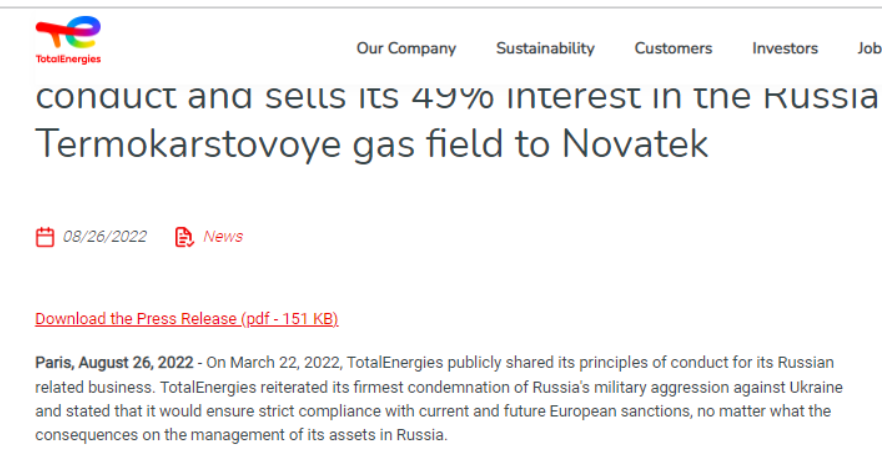The image size is (894, 466).
Task: Download the Press Release PDF
Action: (x=187, y=319)
